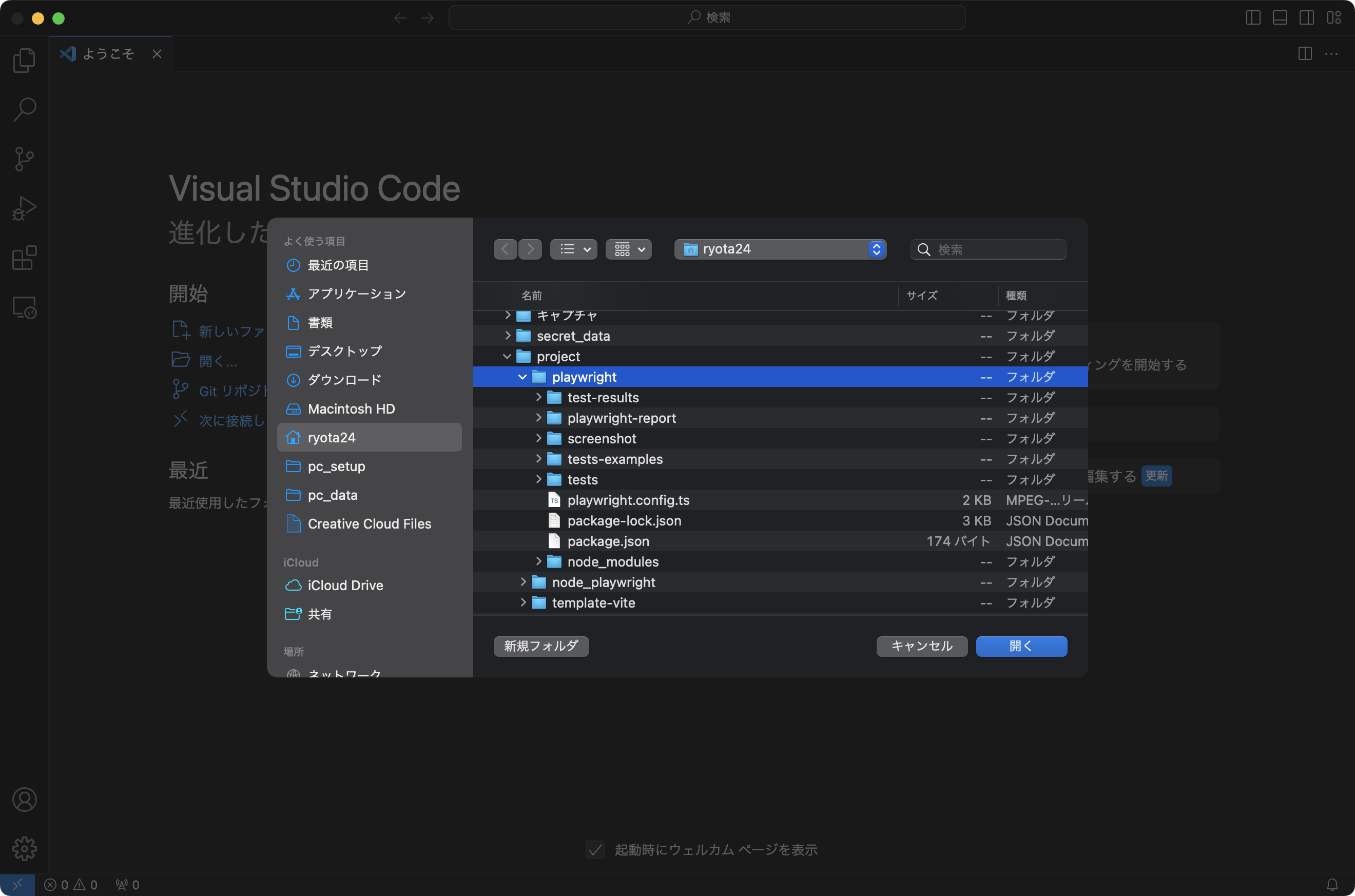Collapse the playwright folder chevron

click(x=522, y=377)
